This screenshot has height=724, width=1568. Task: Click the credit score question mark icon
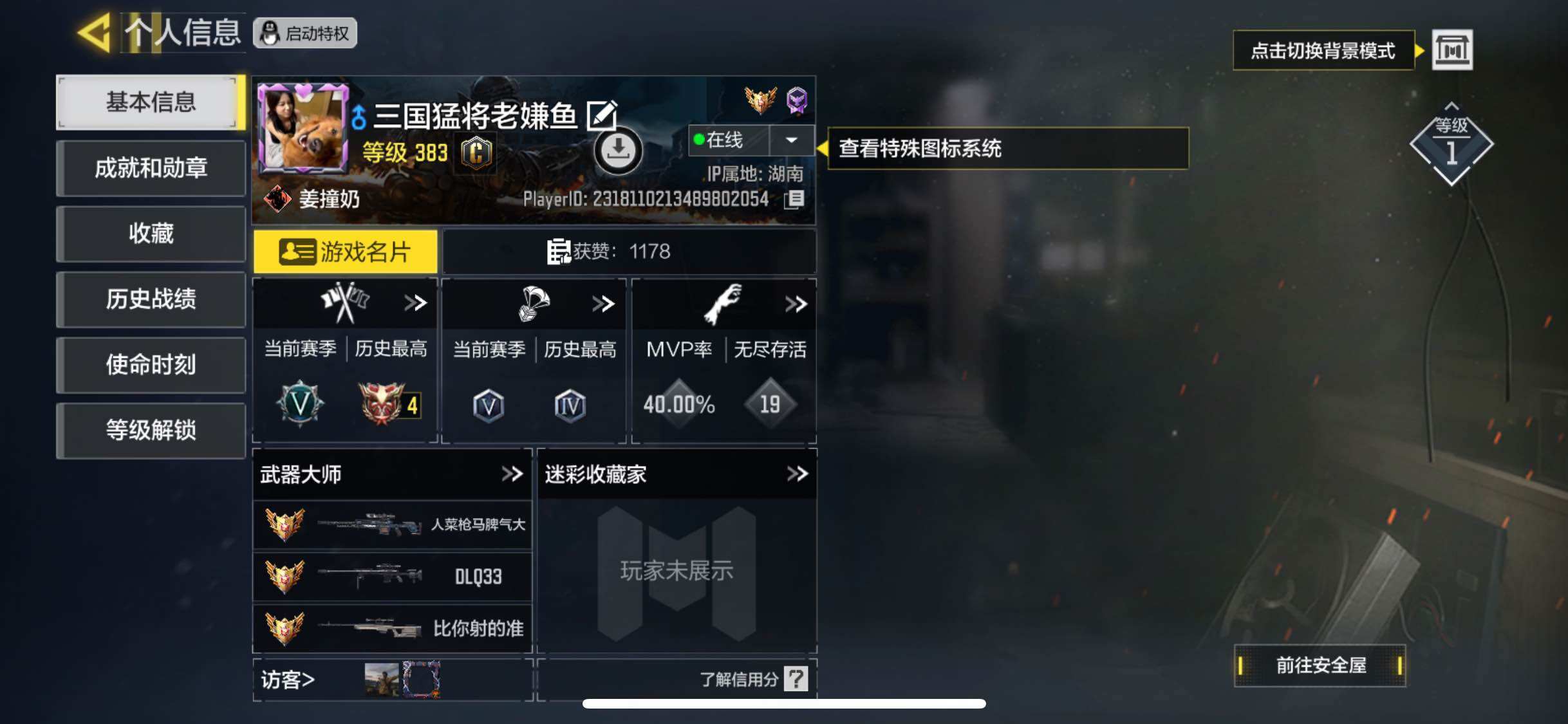[796, 678]
